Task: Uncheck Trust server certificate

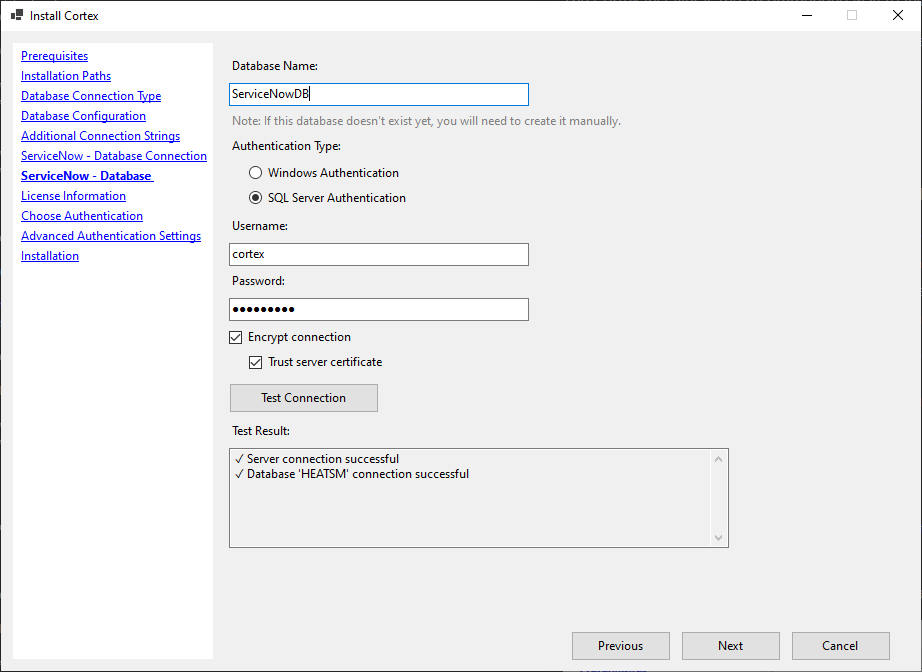Action: [x=256, y=361]
